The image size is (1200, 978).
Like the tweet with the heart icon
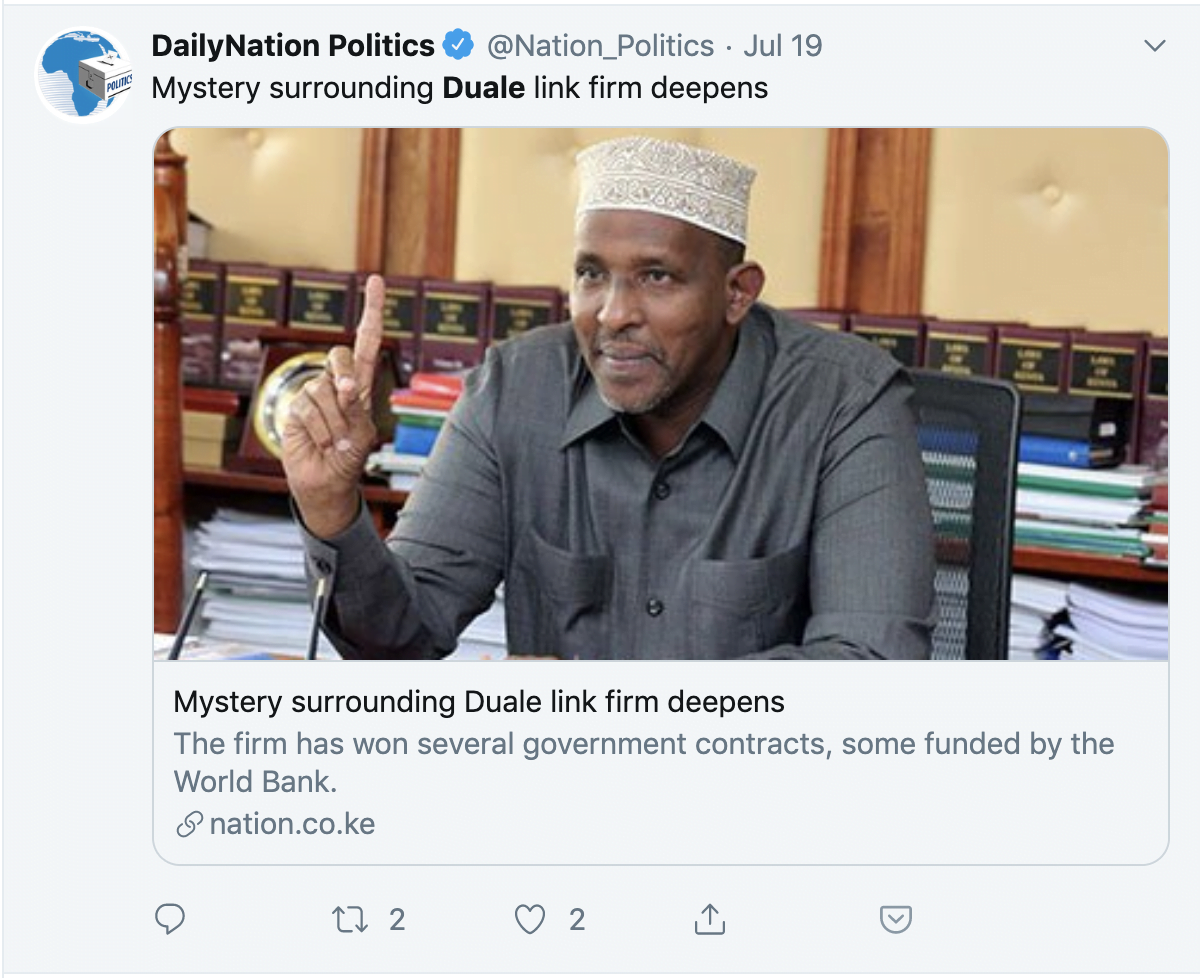click(530, 918)
